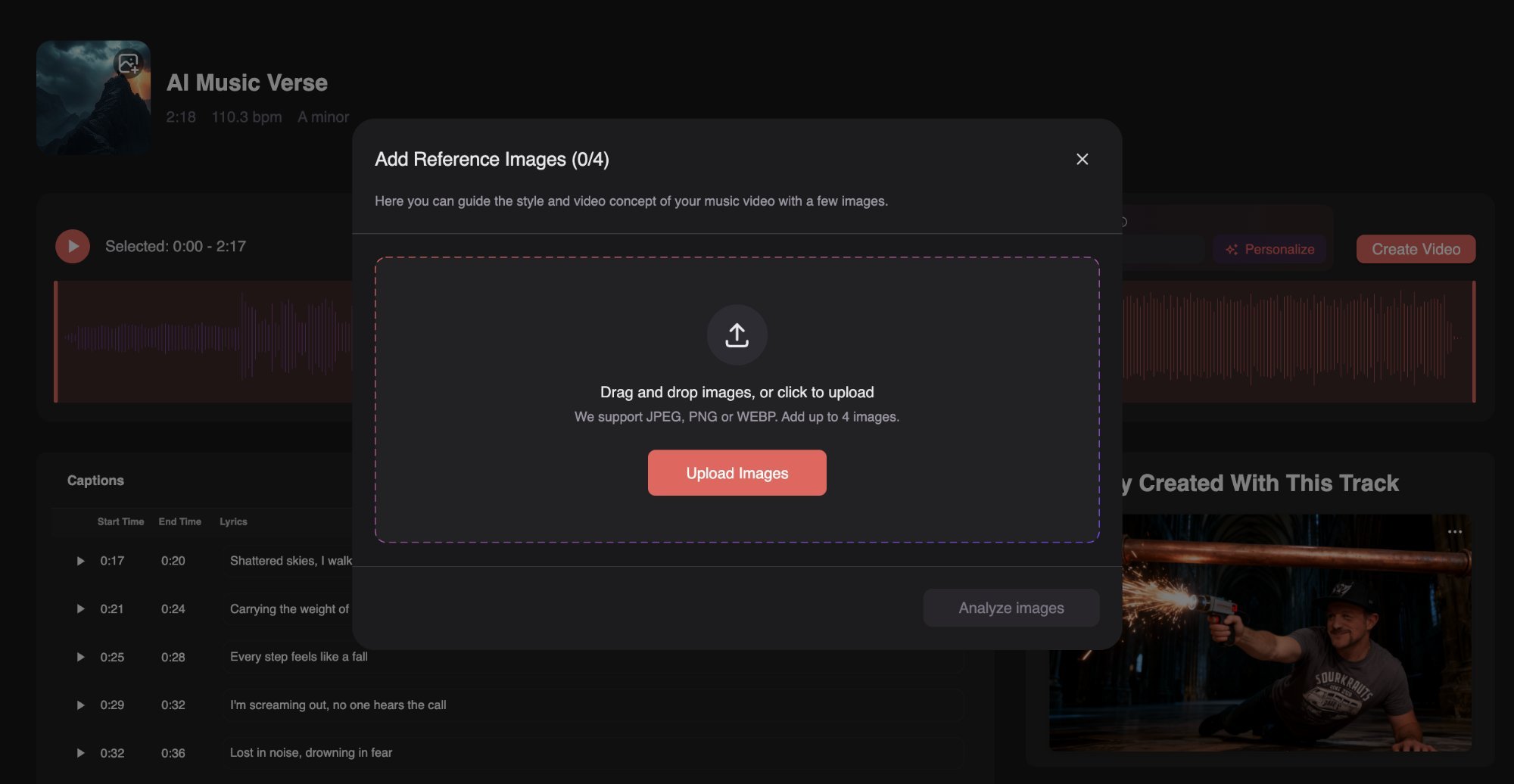Image resolution: width=1514 pixels, height=784 pixels.
Task: Click the waveform to seek the playhead
Action: click(x=212, y=342)
